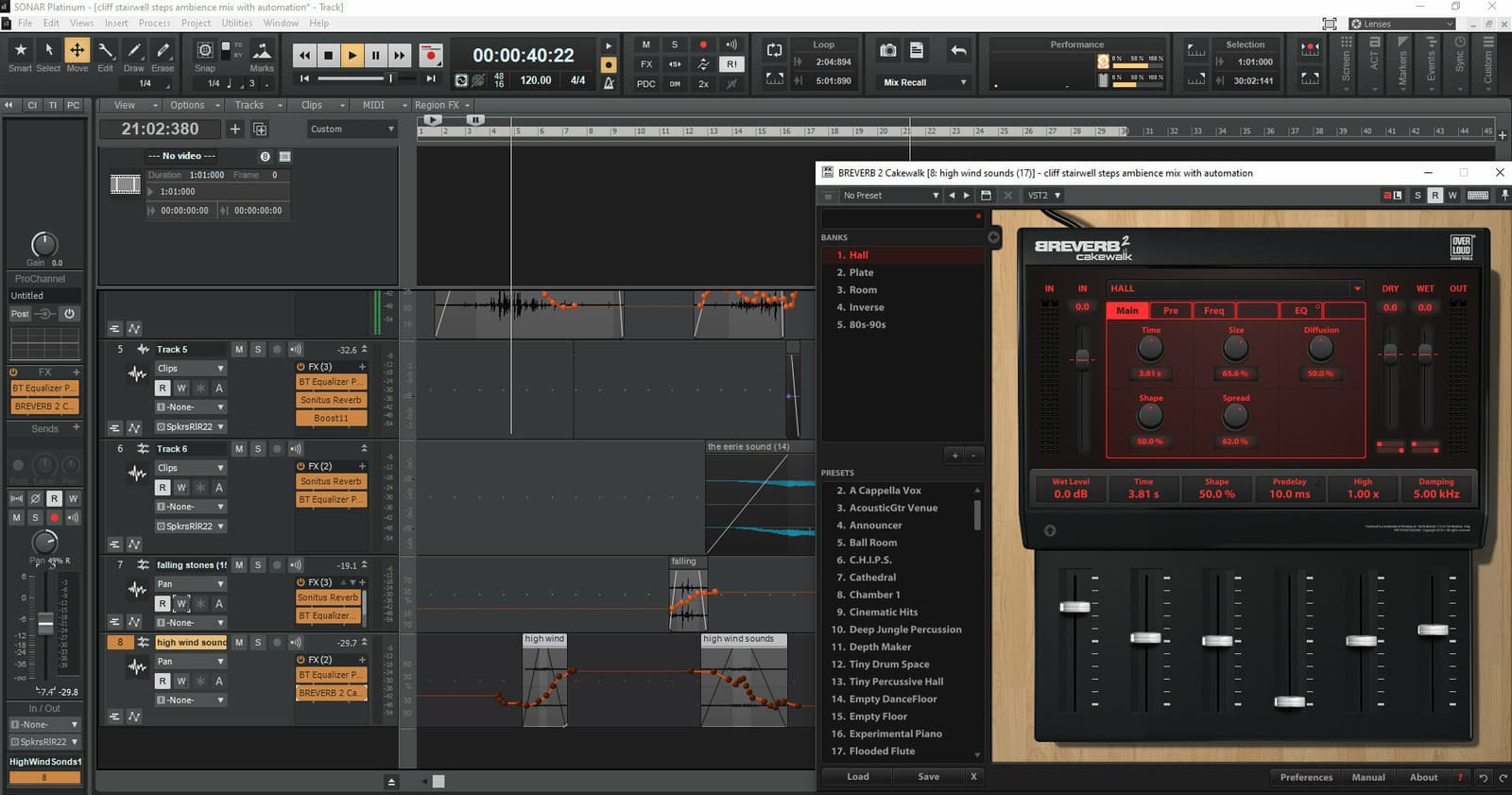The width and height of the screenshot is (1512, 795).
Task: Select the Cathedral preset
Action: click(872, 578)
